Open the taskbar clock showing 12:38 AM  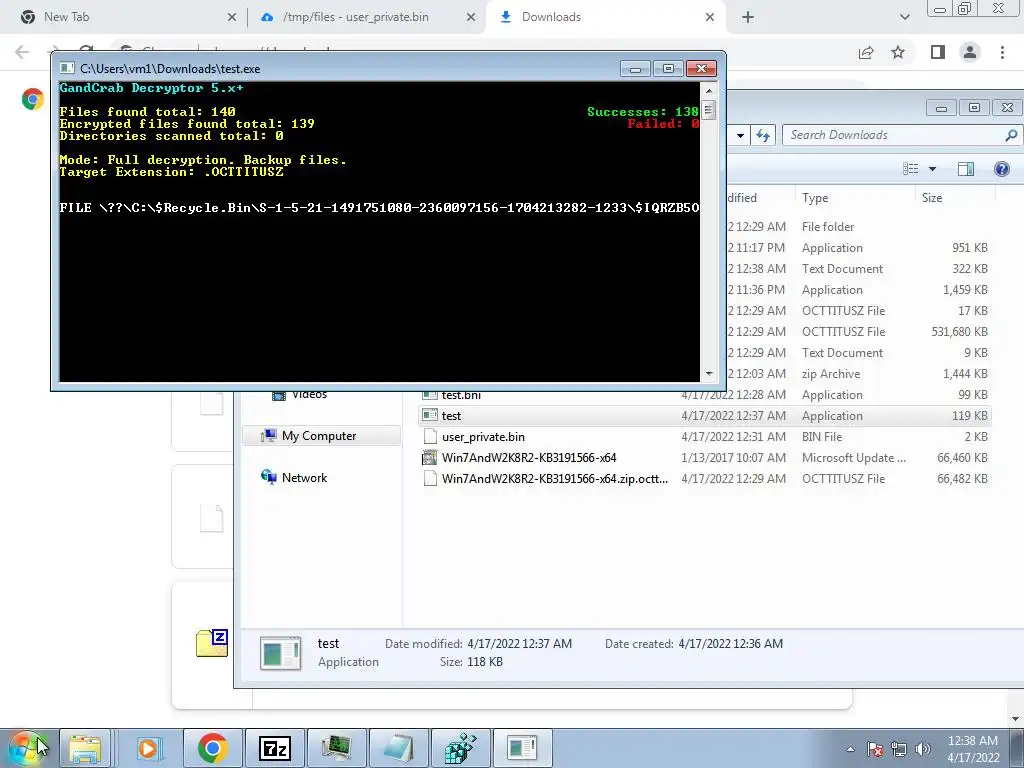click(973, 749)
